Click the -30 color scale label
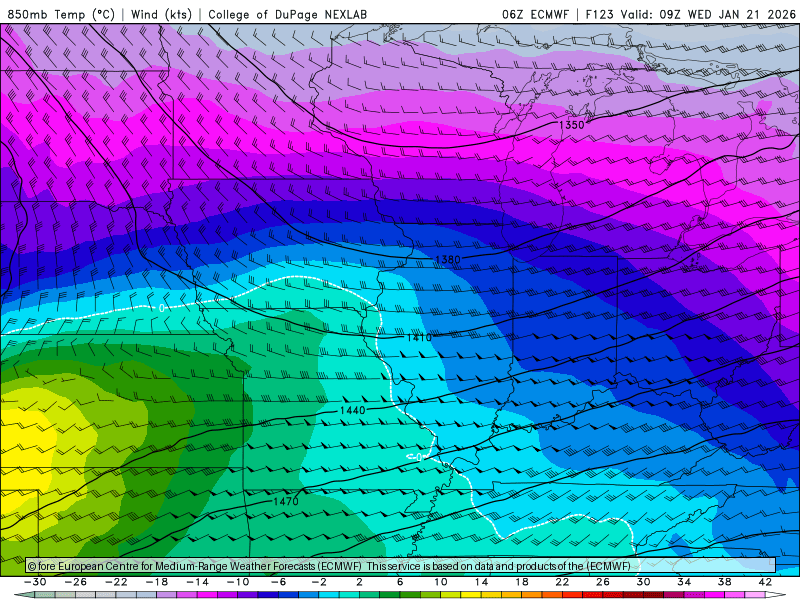Image resolution: width=800 pixels, height=600 pixels. (35, 582)
